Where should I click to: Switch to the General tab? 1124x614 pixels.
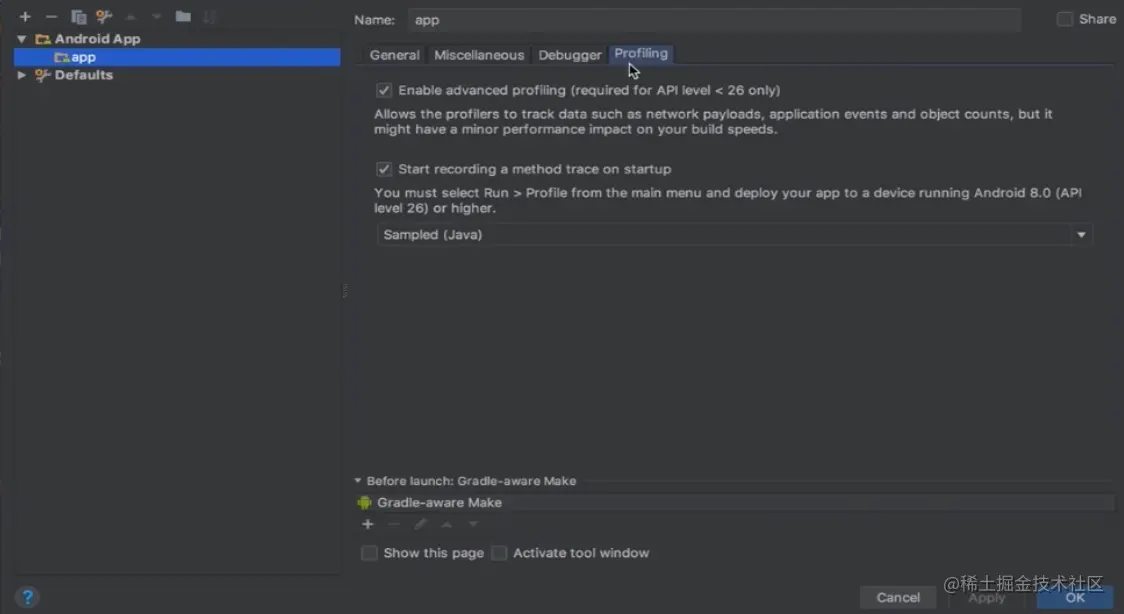click(394, 54)
